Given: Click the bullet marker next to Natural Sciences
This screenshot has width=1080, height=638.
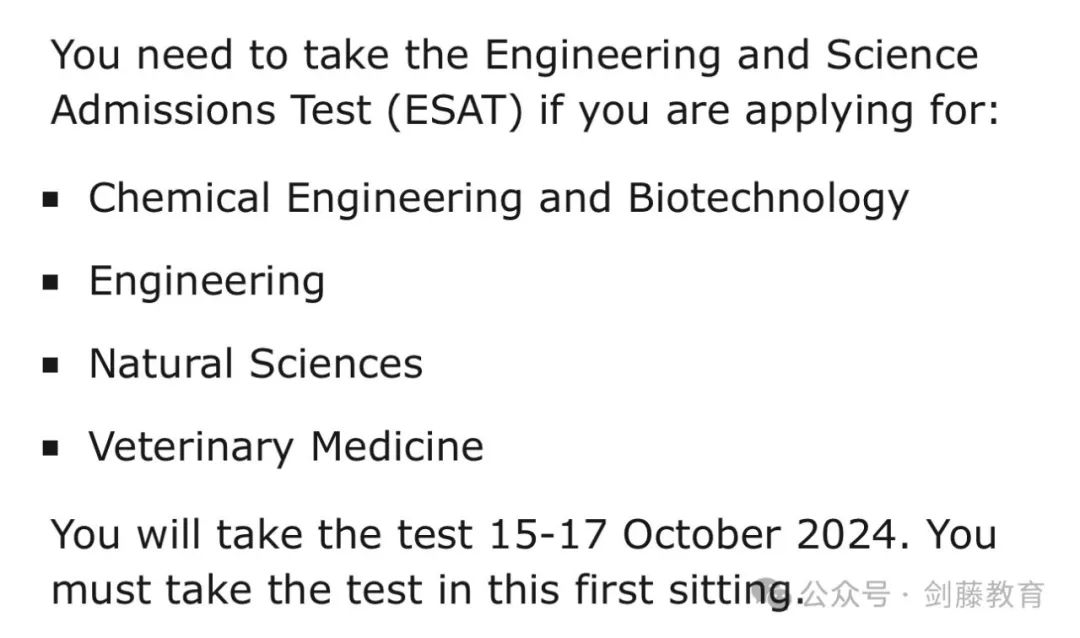Looking at the screenshot, I should tap(50, 365).
